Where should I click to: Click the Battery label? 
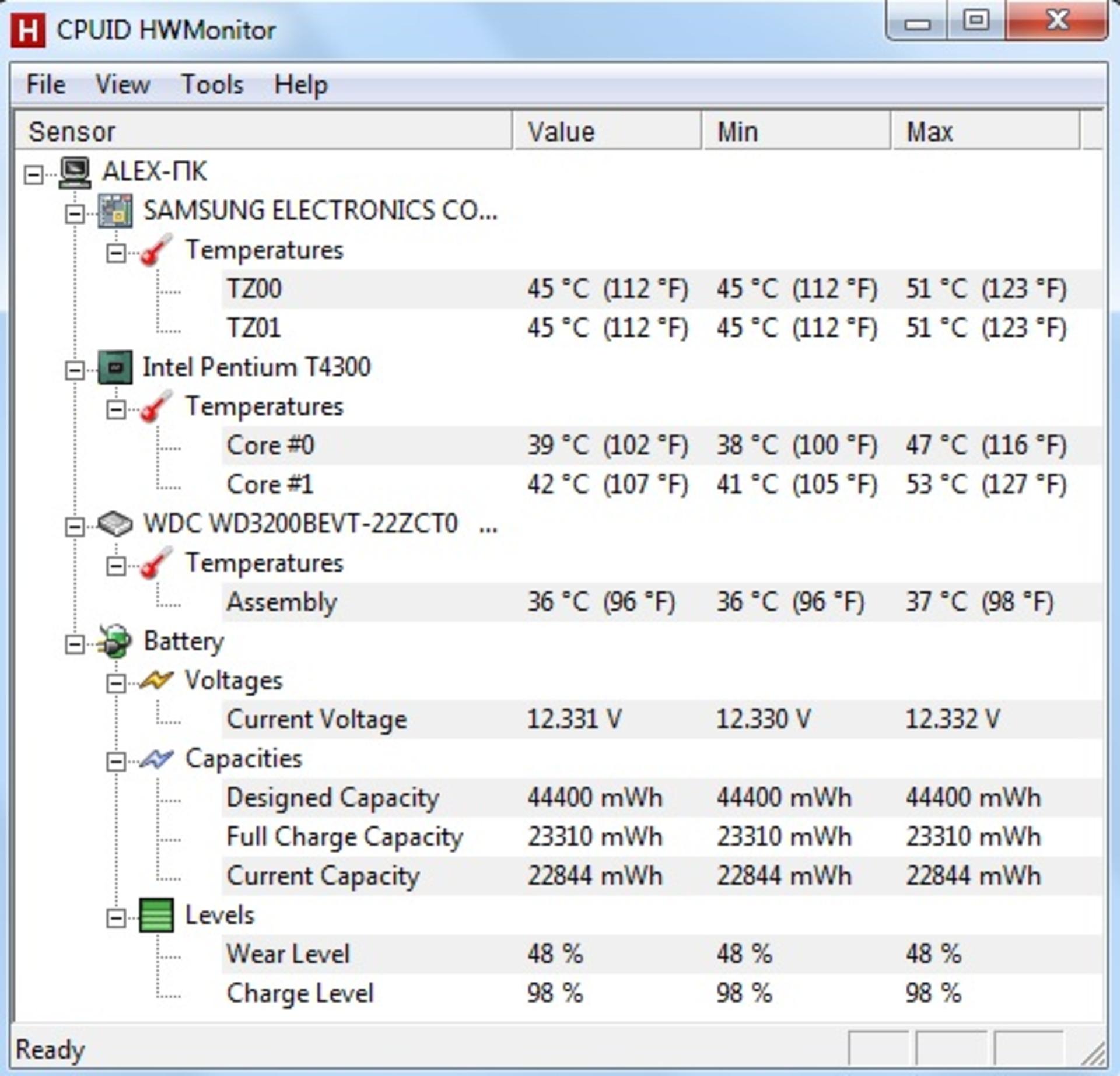(184, 642)
